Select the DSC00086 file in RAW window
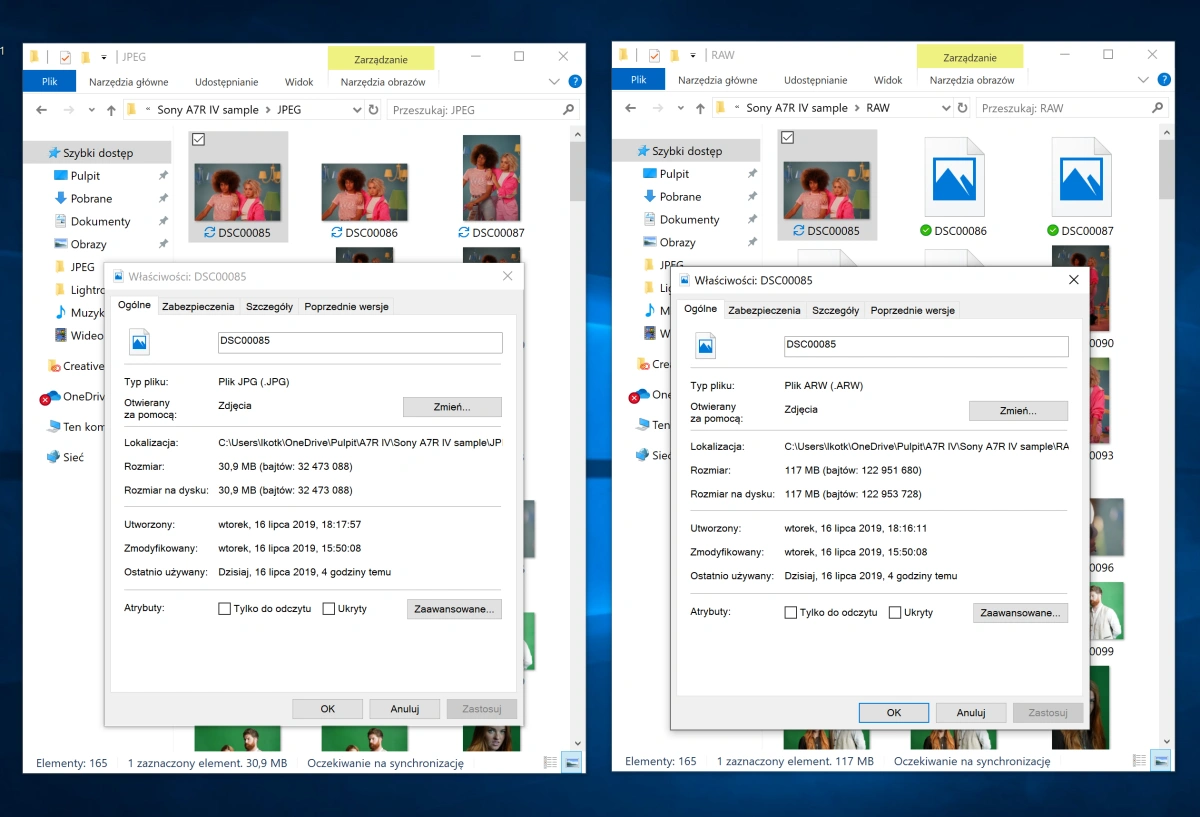The image size is (1200, 817). click(953, 187)
